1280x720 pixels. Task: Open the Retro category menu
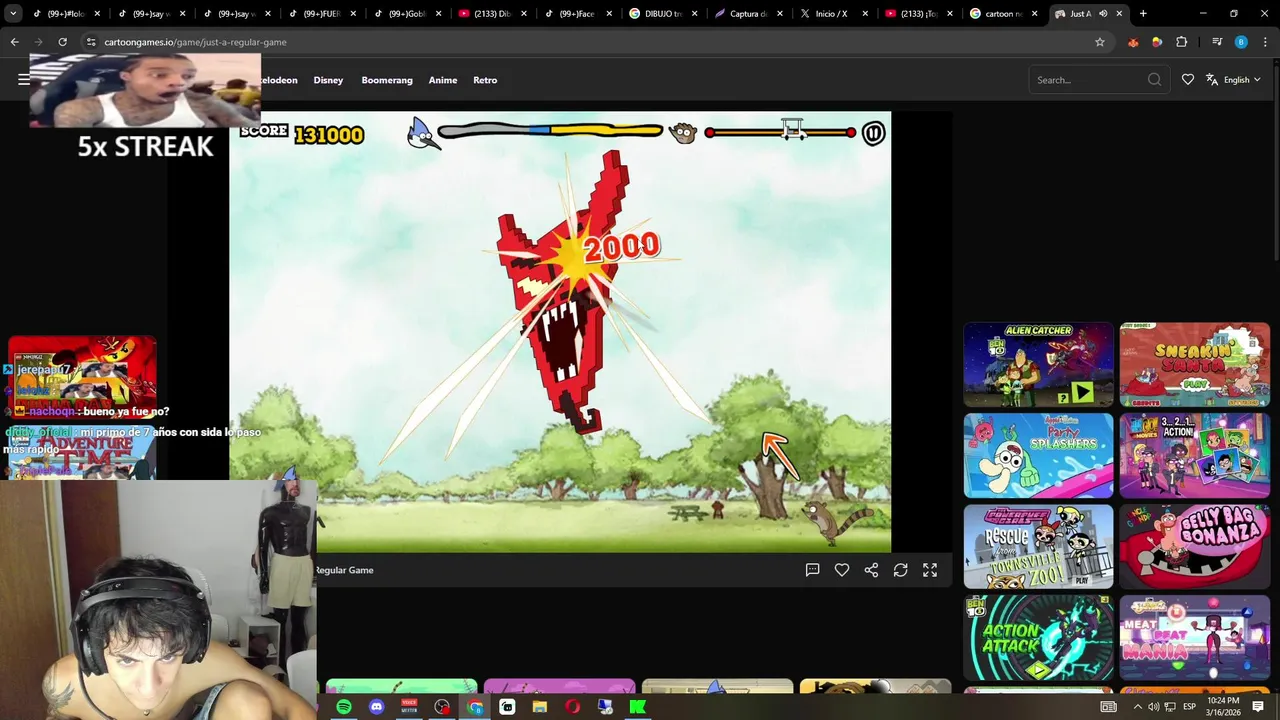pyautogui.click(x=485, y=80)
